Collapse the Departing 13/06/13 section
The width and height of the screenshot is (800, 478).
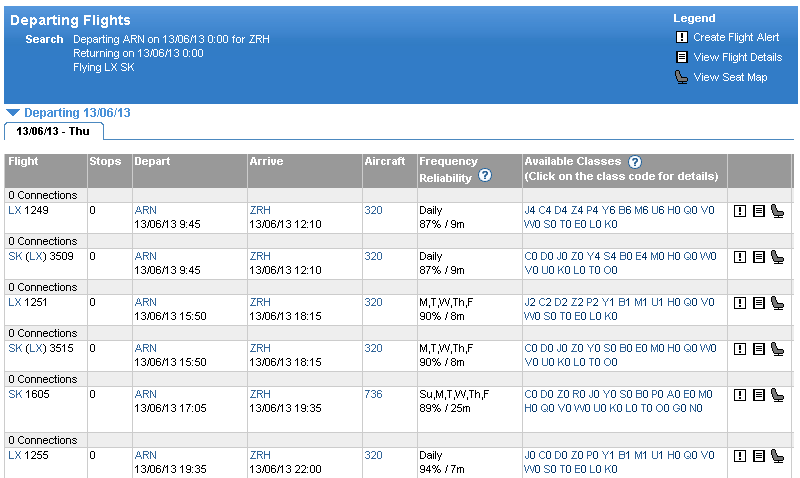(12, 113)
